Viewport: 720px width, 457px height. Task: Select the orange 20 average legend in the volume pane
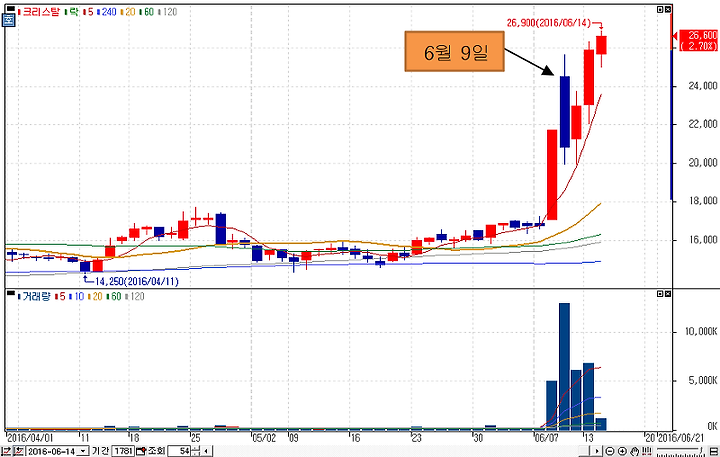point(95,296)
